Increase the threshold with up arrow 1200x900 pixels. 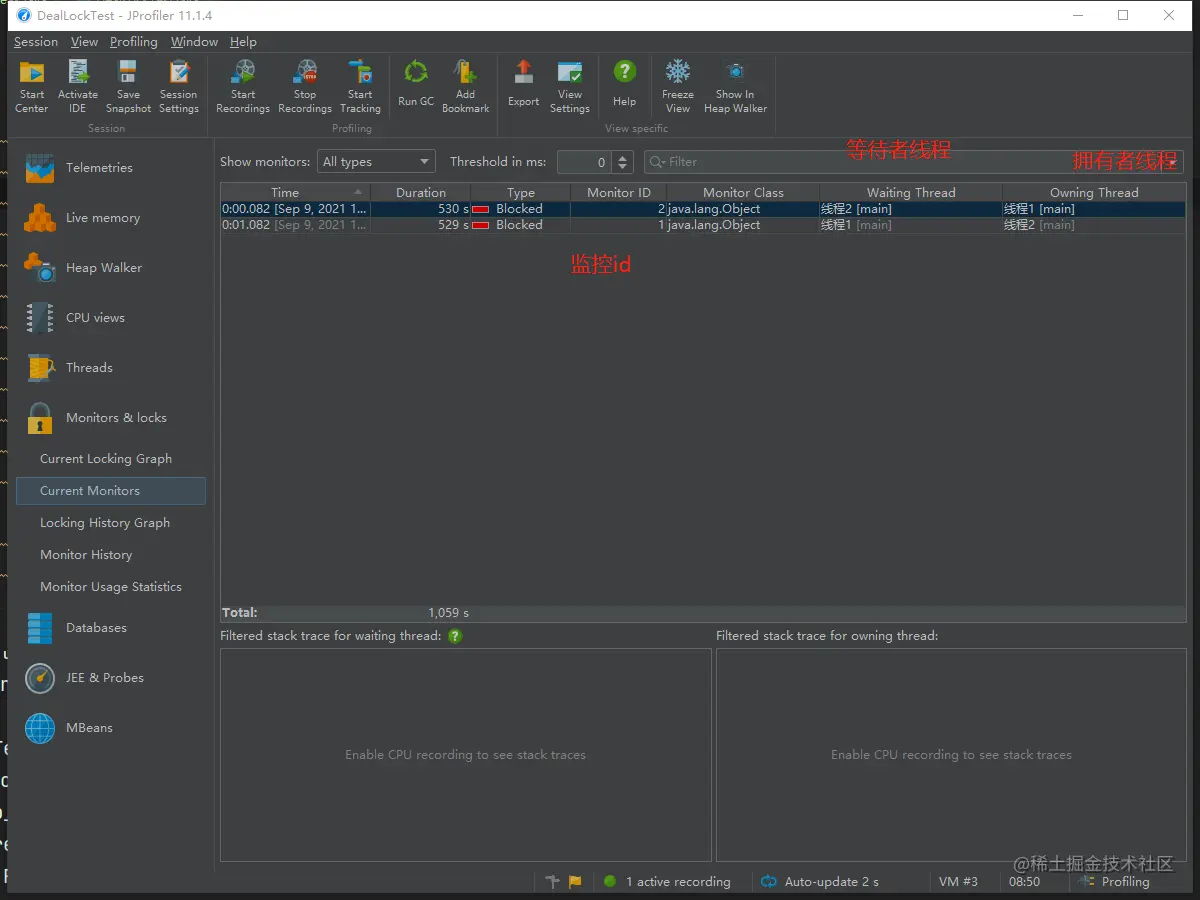(x=624, y=157)
